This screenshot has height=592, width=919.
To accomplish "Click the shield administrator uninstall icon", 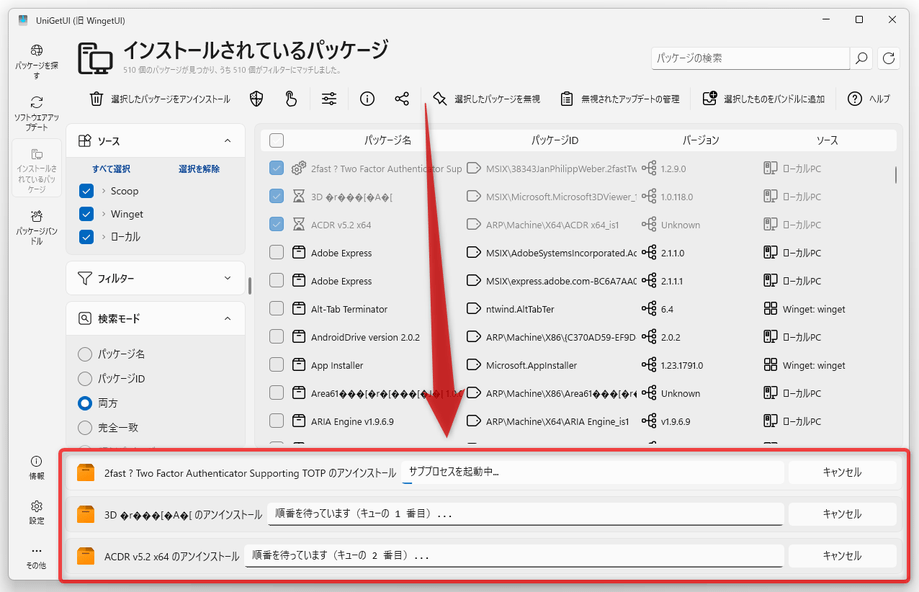I will [256, 99].
